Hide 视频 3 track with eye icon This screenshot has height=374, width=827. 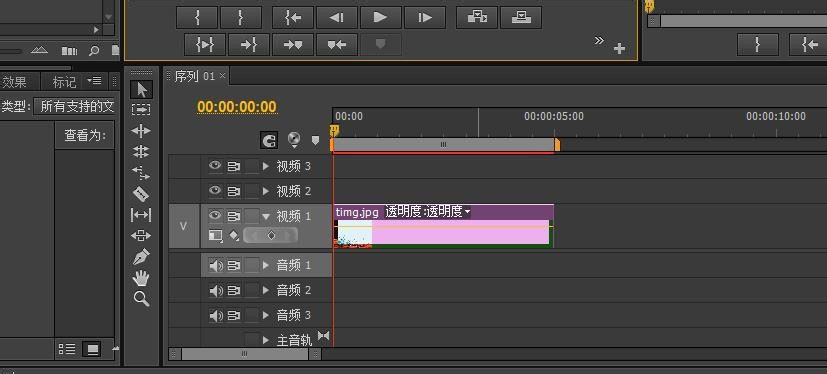pos(215,166)
